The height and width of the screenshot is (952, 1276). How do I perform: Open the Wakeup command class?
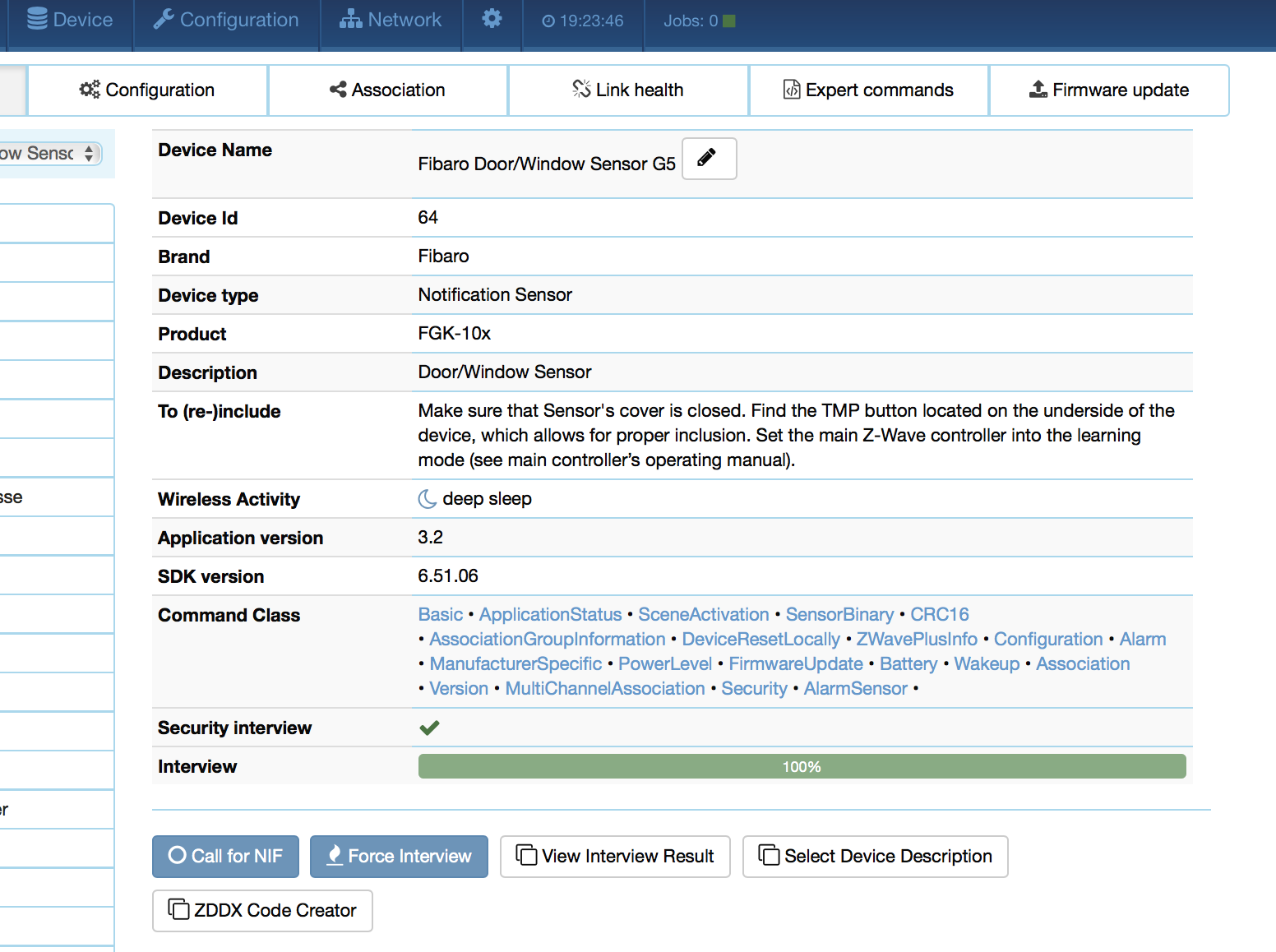(987, 664)
